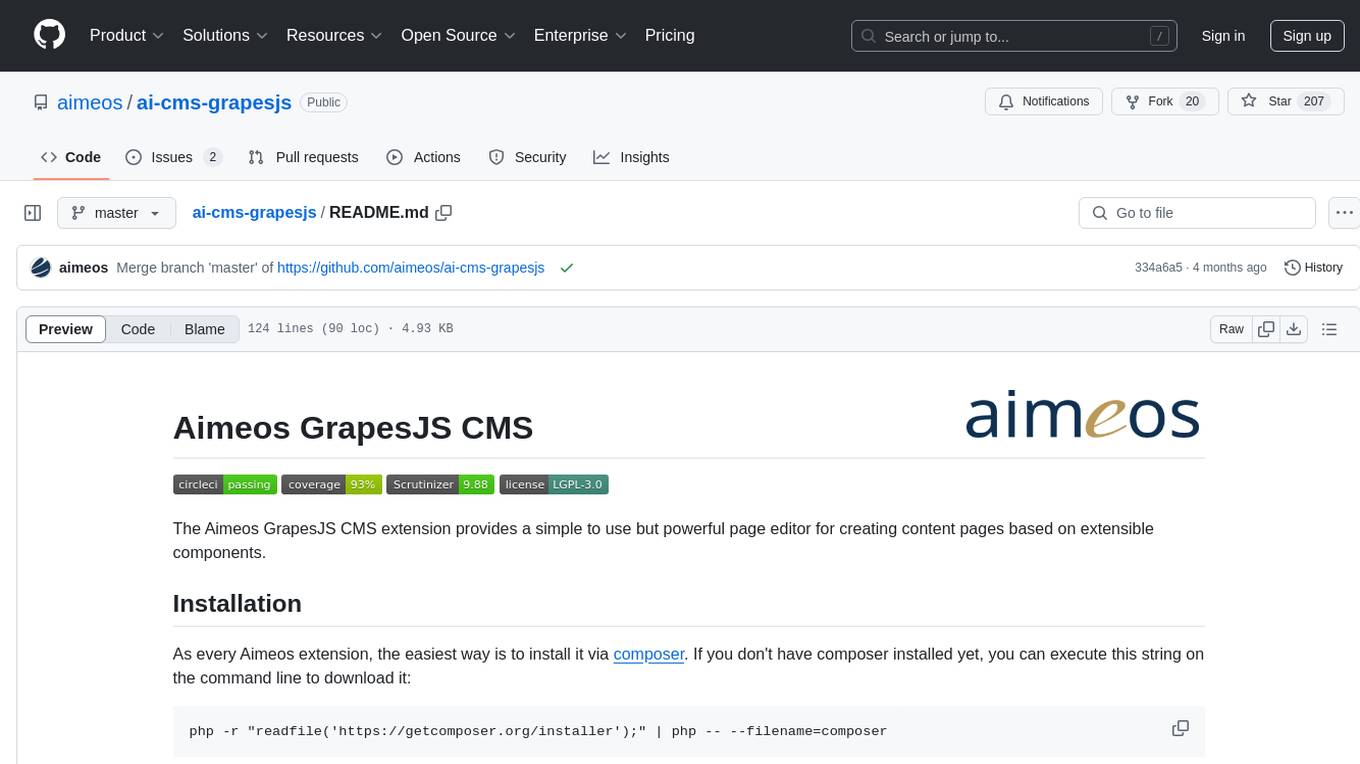Open the GitHub homepage logo
The image size is (1360, 764).
[49, 35]
